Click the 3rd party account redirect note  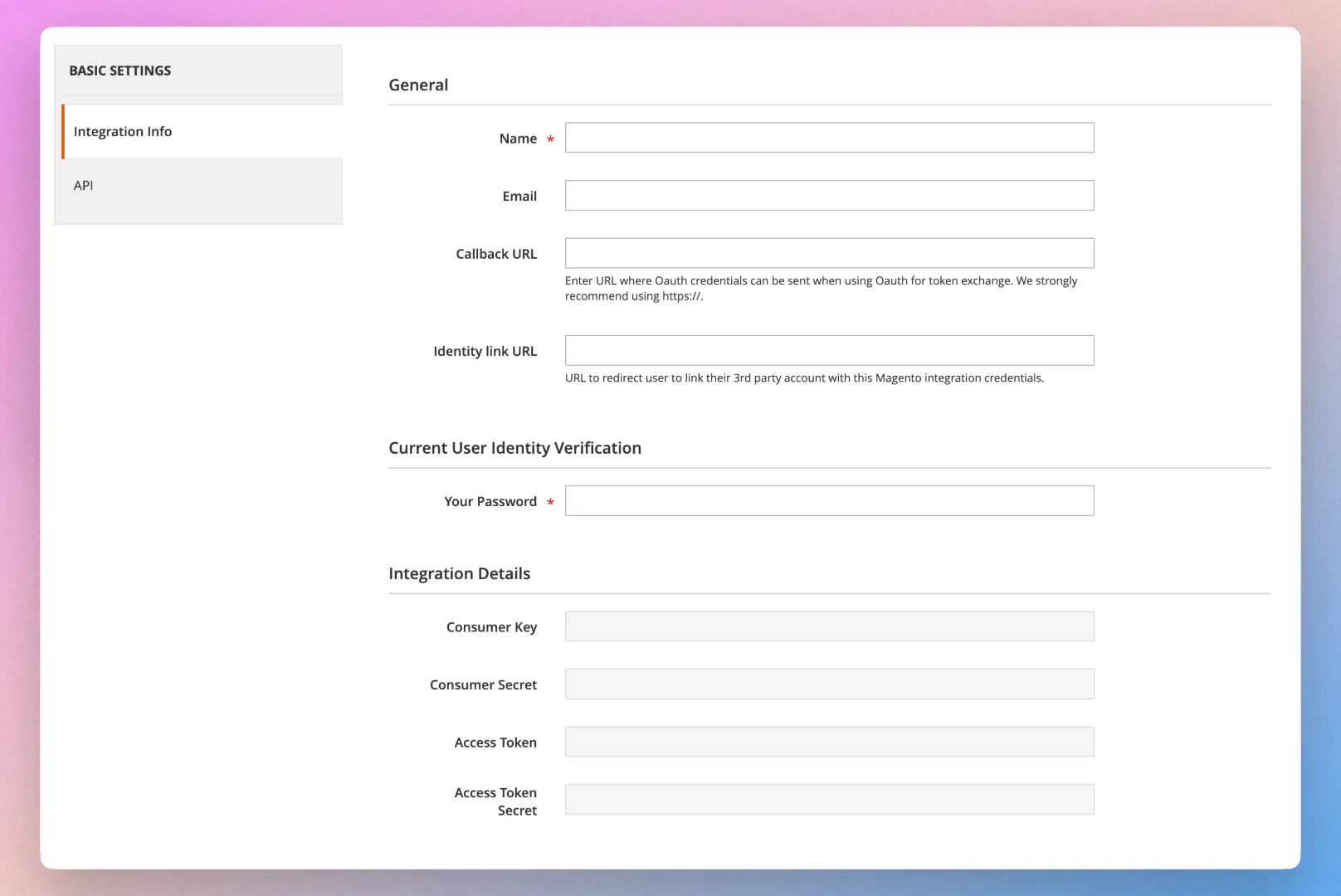point(804,377)
